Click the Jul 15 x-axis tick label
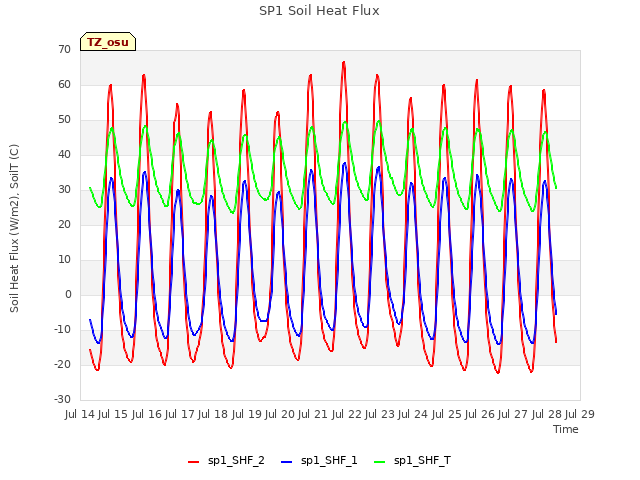 113,414
